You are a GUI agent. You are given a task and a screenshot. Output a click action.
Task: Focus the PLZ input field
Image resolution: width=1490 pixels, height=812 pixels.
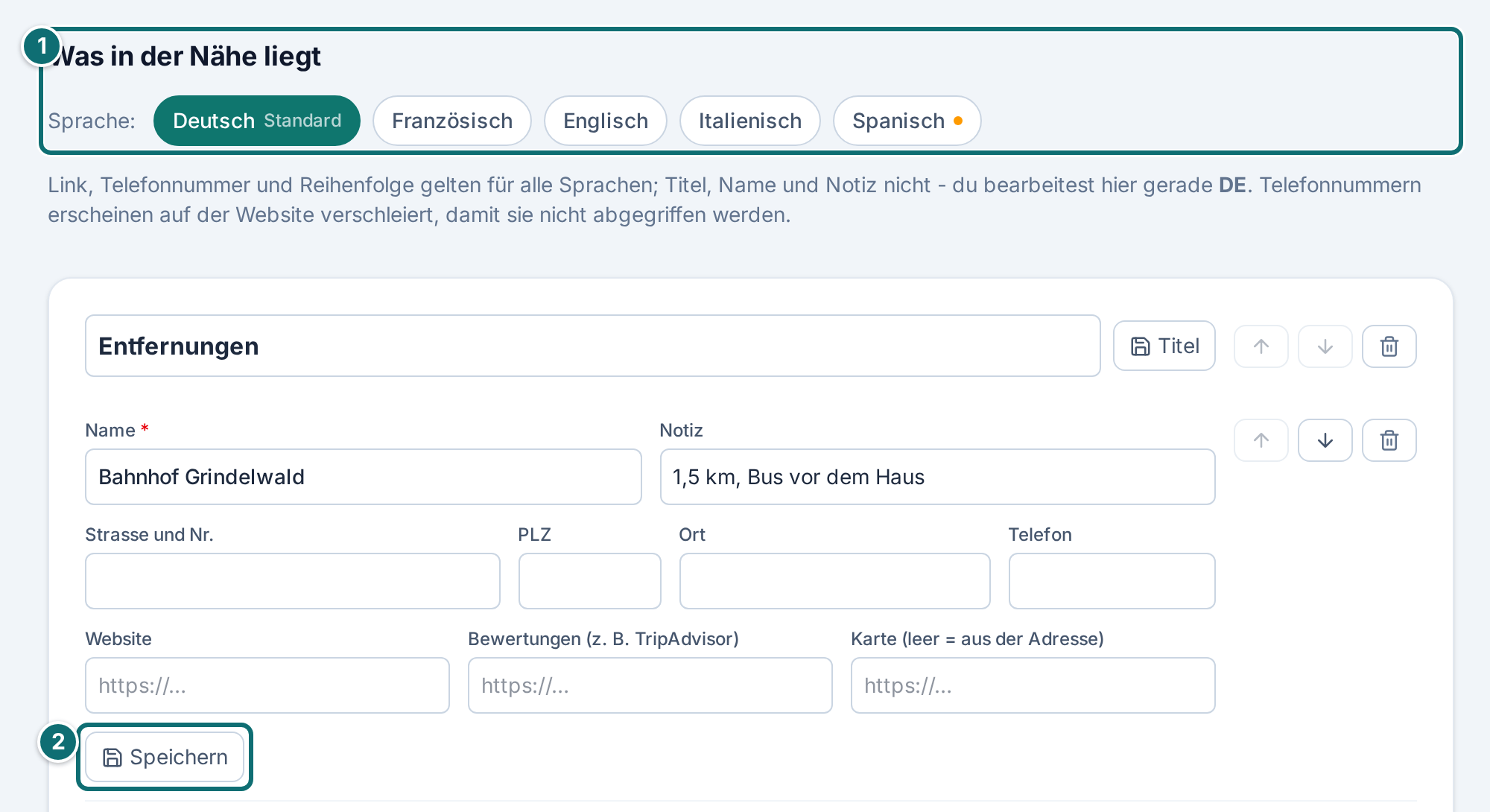(590, 581)
